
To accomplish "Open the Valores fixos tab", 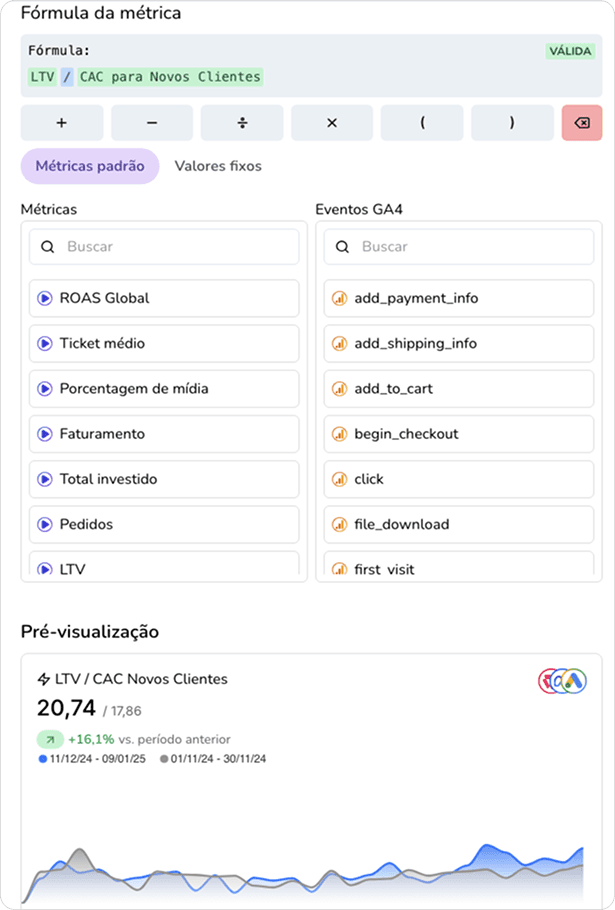I will pyautogui.click(x=218, y=166).
